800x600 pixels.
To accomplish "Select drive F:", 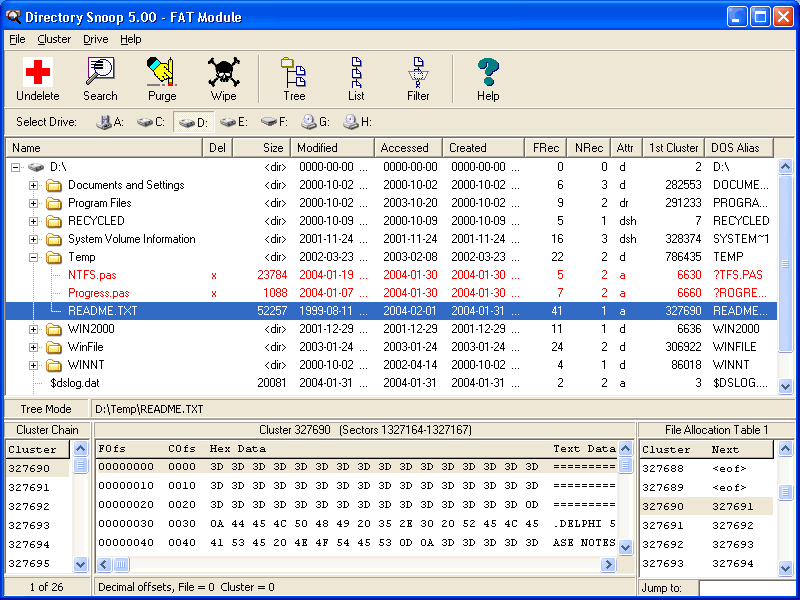I will point(274,122).
